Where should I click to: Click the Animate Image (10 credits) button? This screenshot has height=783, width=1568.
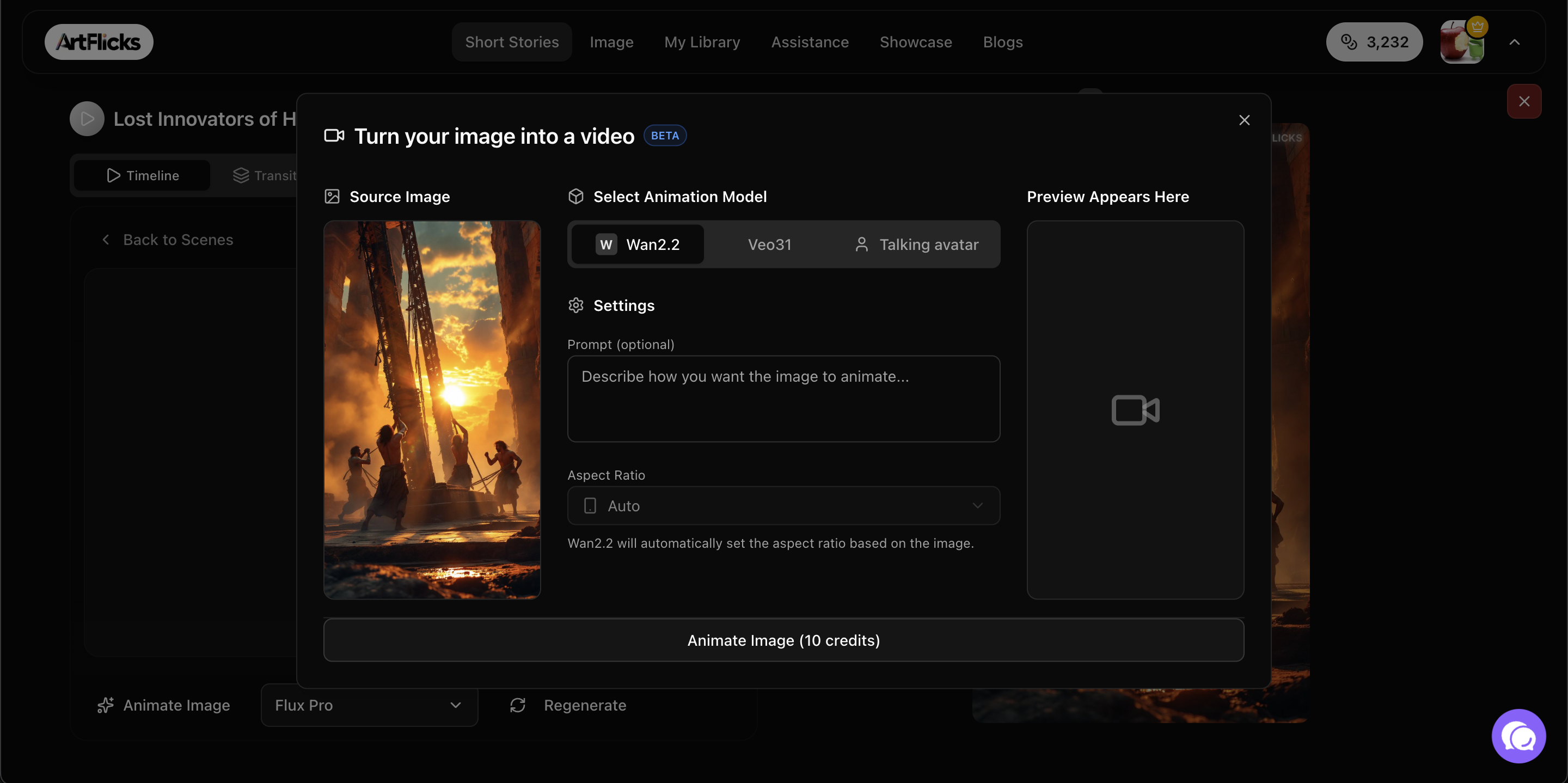tap(783, 640)
